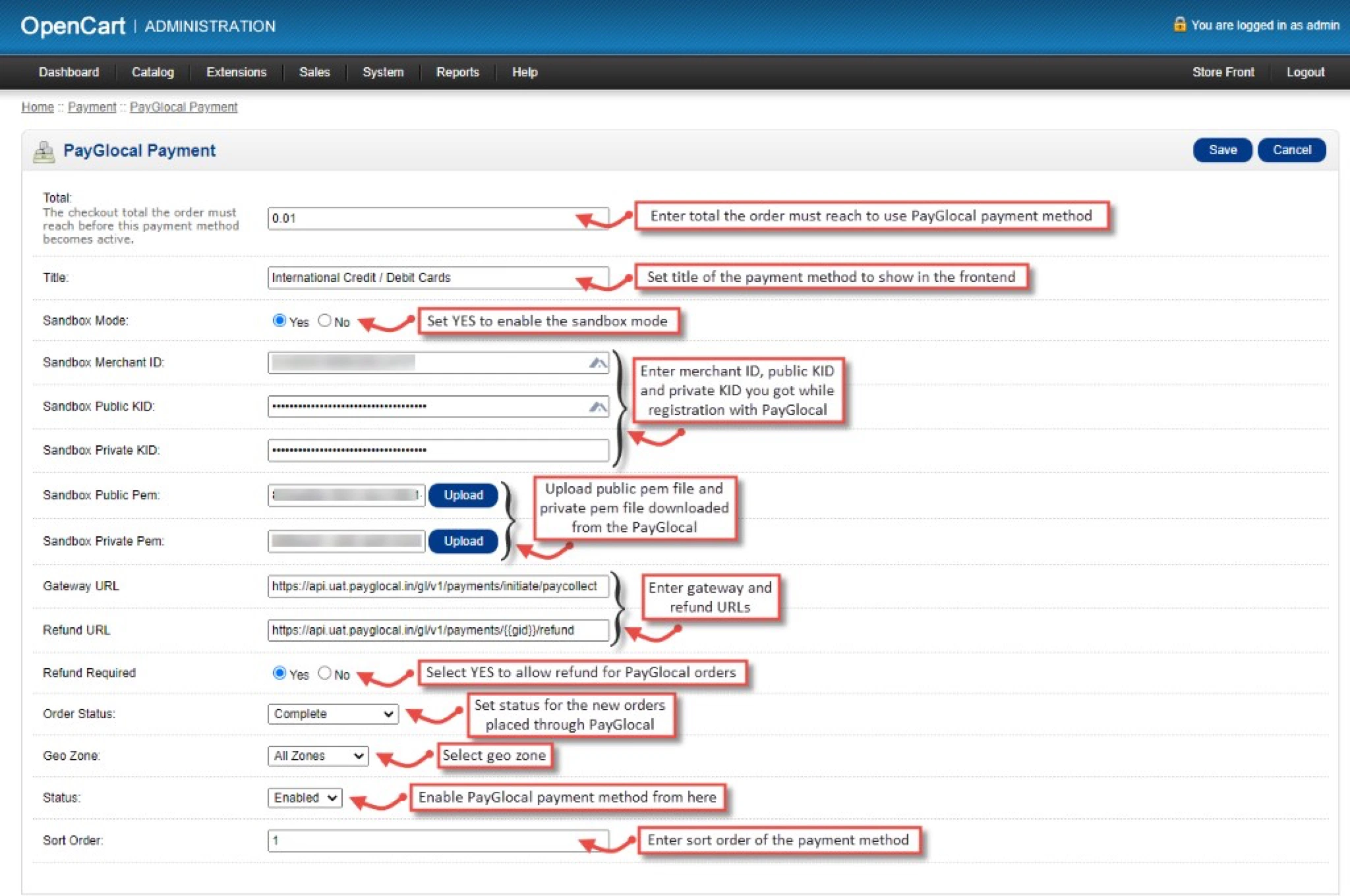Open the Reports menu
The image size is (1350, 896).
[x=457, y=72]
